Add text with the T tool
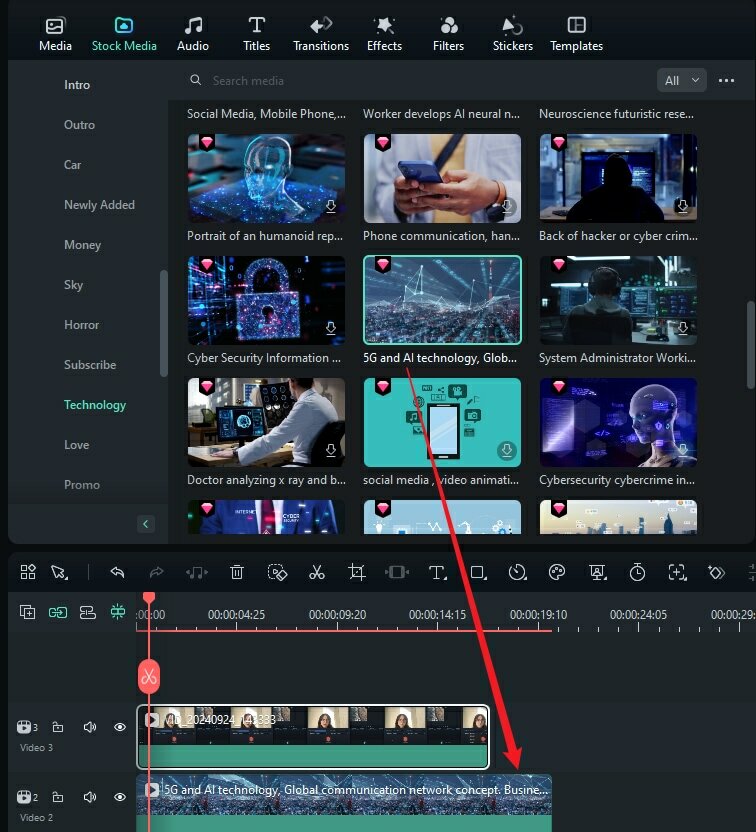The height and width of the screenshot is (832, 756). coord(437,572)
